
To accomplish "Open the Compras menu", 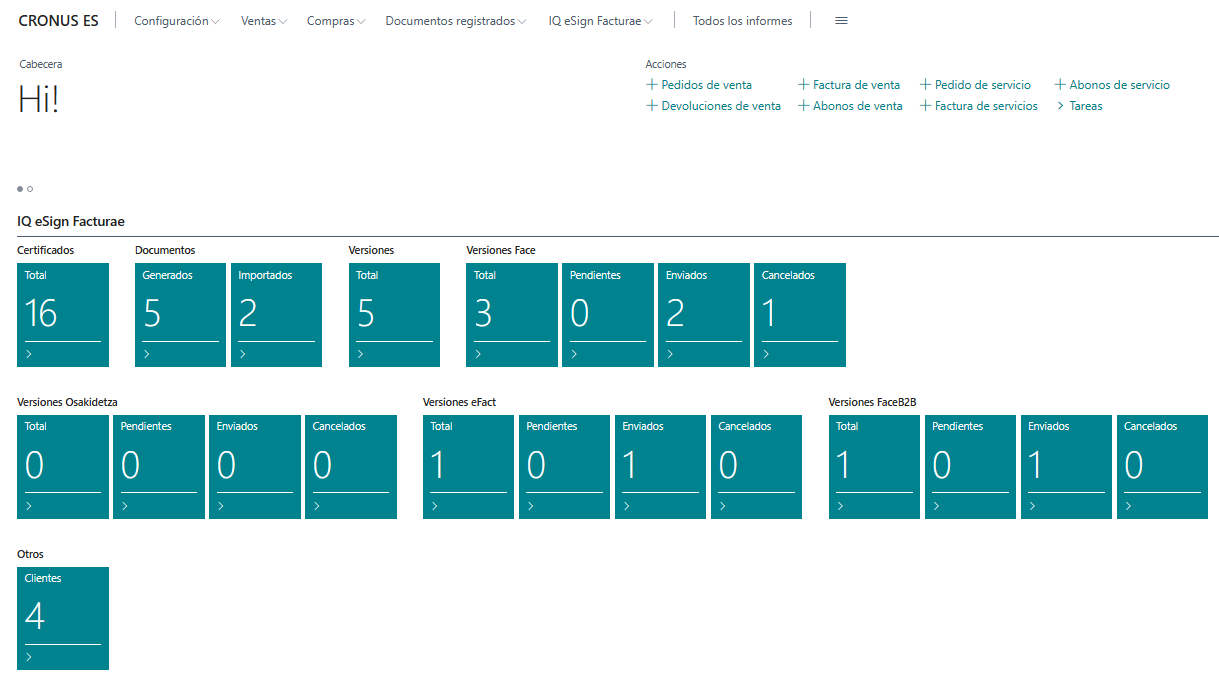I will click(336, 21).
